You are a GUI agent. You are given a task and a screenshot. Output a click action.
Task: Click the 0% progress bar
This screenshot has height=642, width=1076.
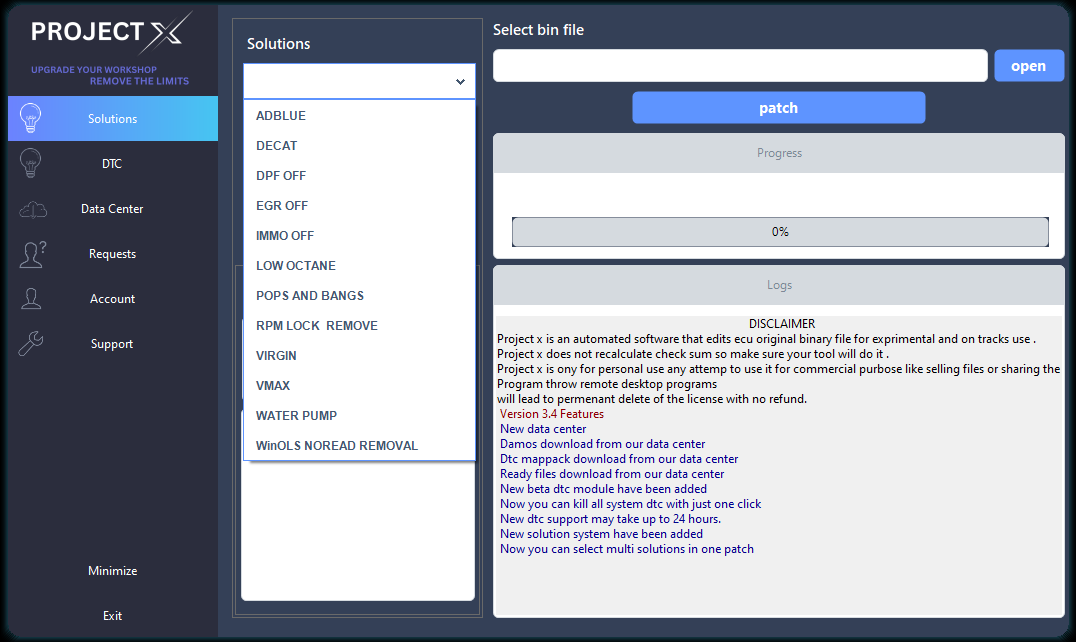click(780, 232)
